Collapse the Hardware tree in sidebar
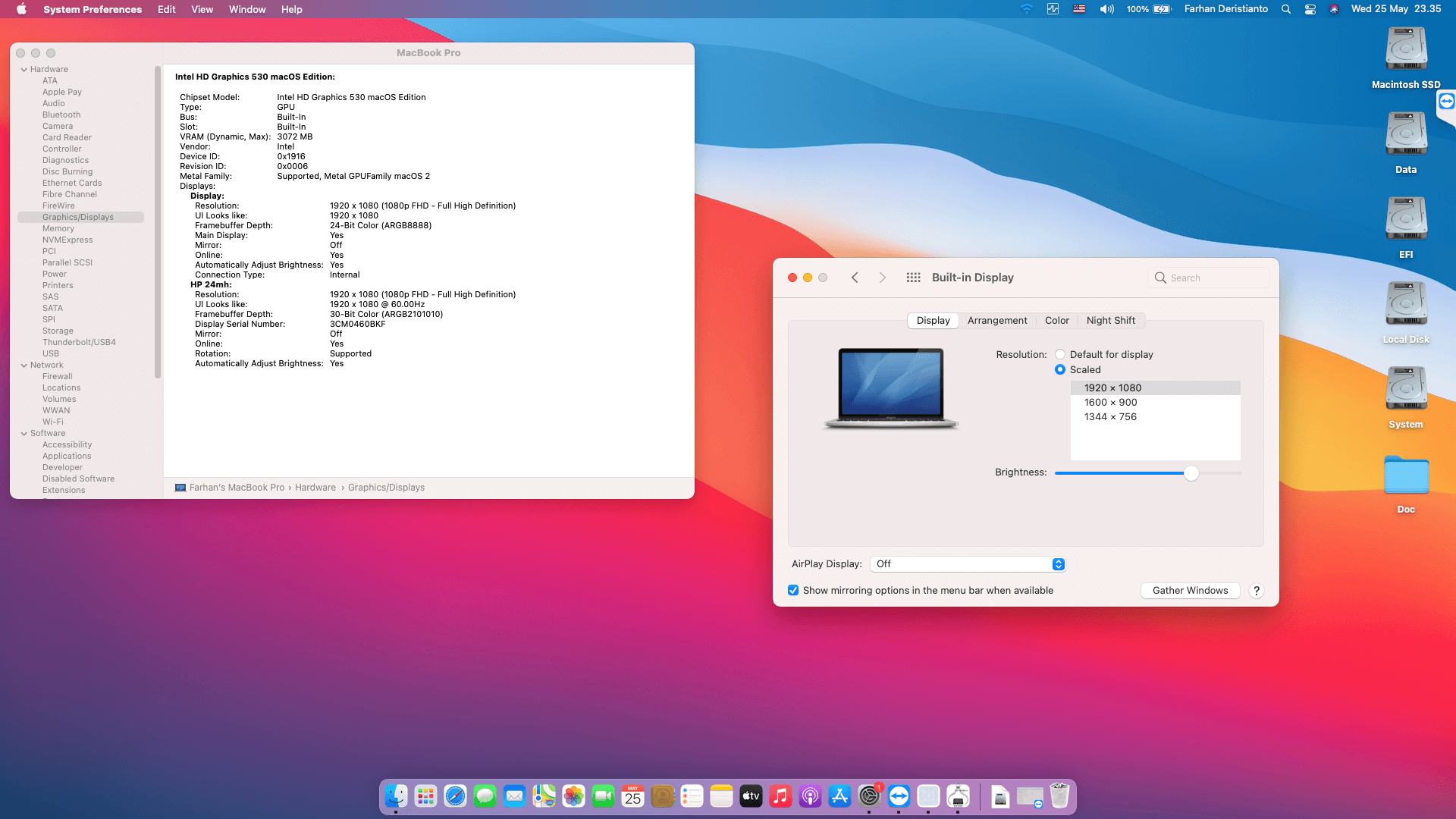The height and width of the screenshot is (819, 1456). click(x=25, y=68)
